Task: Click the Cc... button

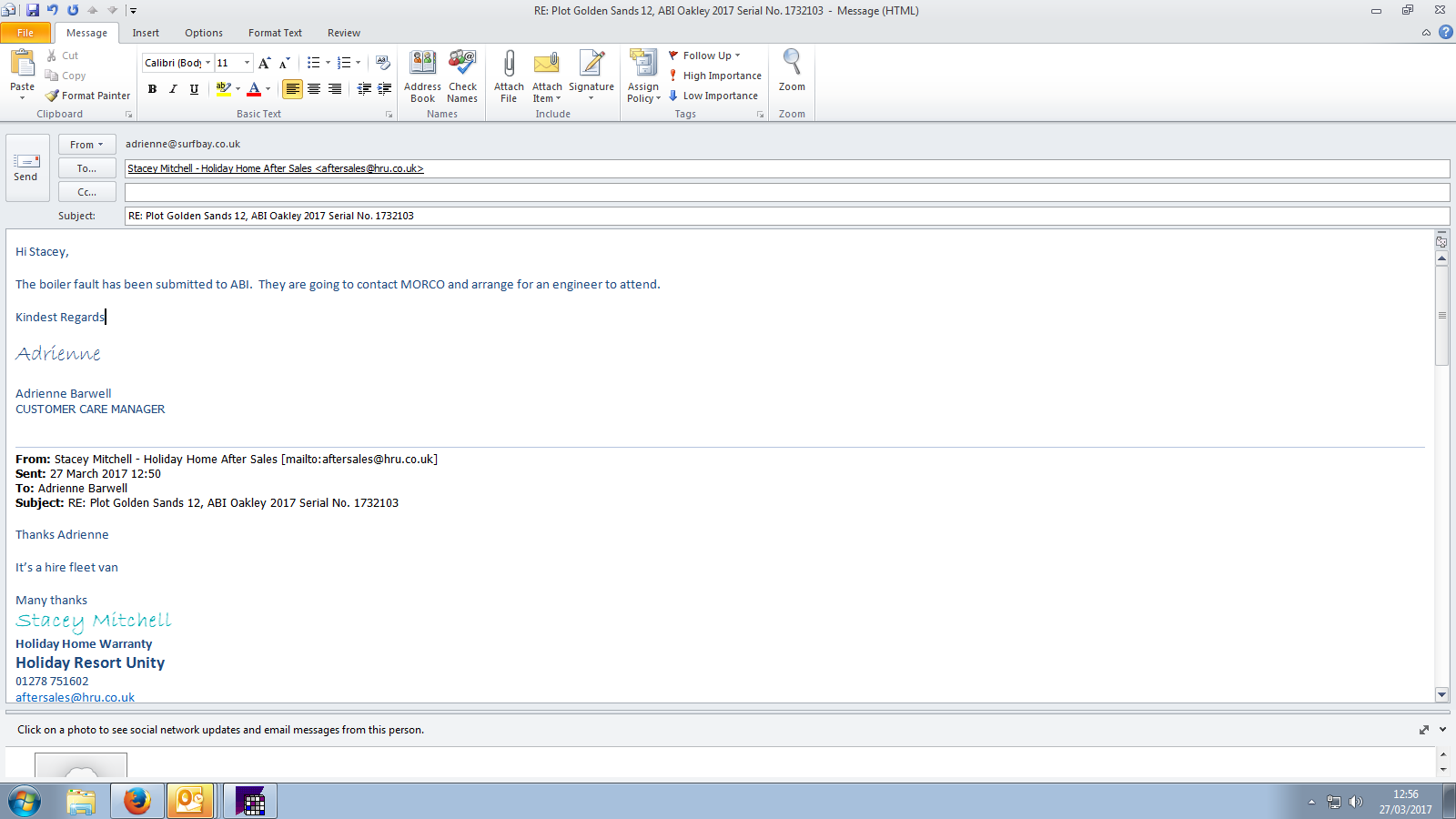Action: (87, 192)
